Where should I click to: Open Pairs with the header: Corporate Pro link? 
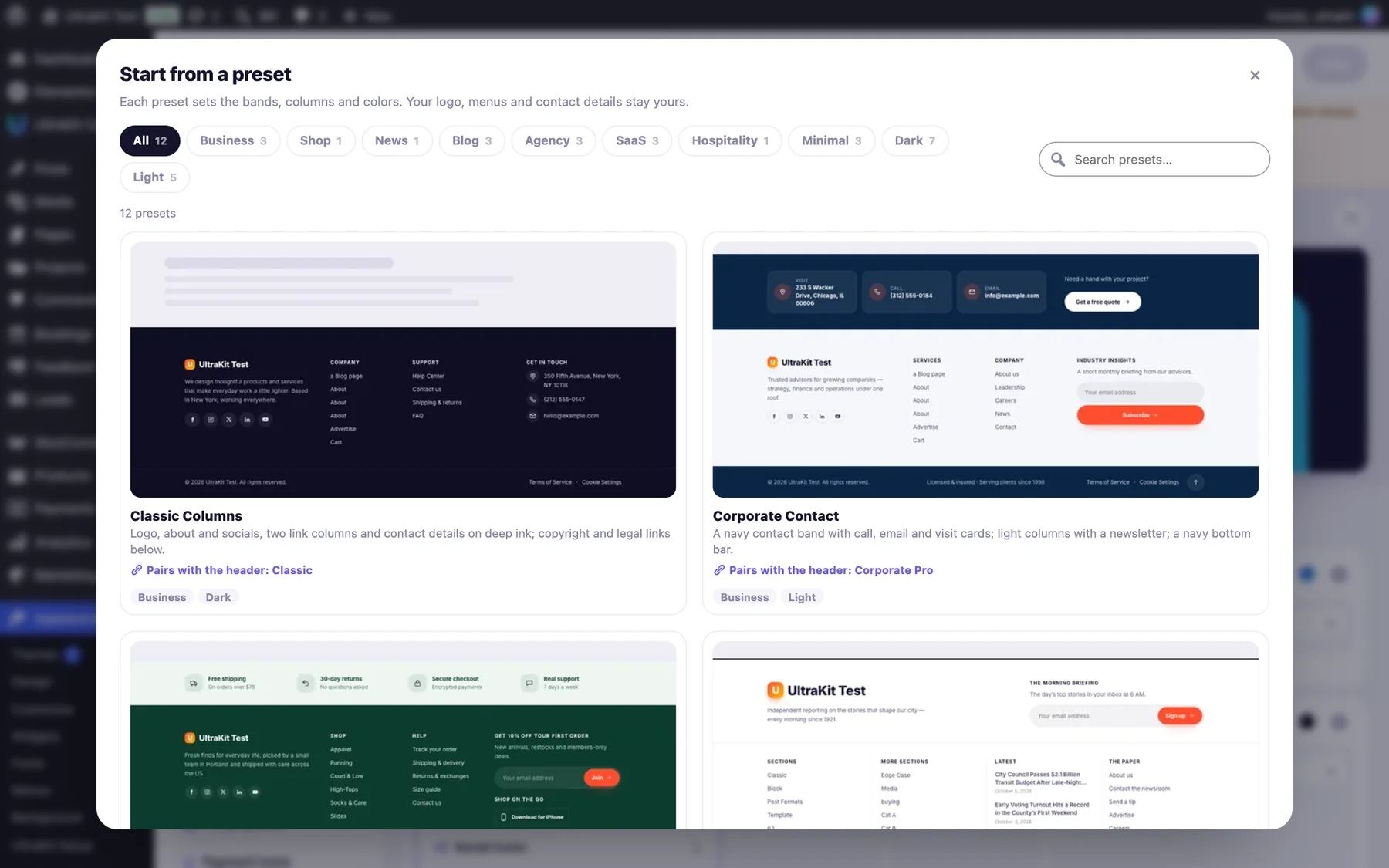pos(831,570)
